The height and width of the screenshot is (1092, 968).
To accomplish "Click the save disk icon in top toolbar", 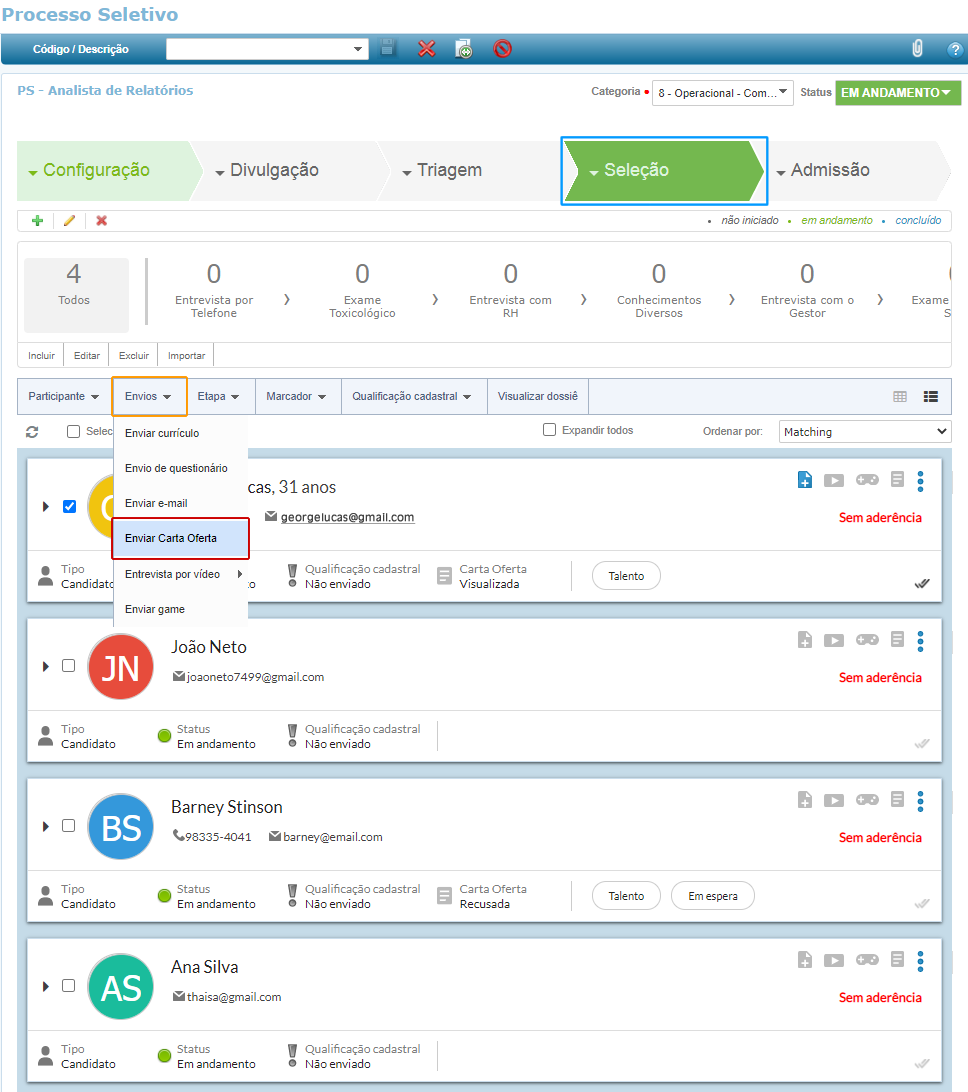I will pyautogui.click(x=388, y=48).
